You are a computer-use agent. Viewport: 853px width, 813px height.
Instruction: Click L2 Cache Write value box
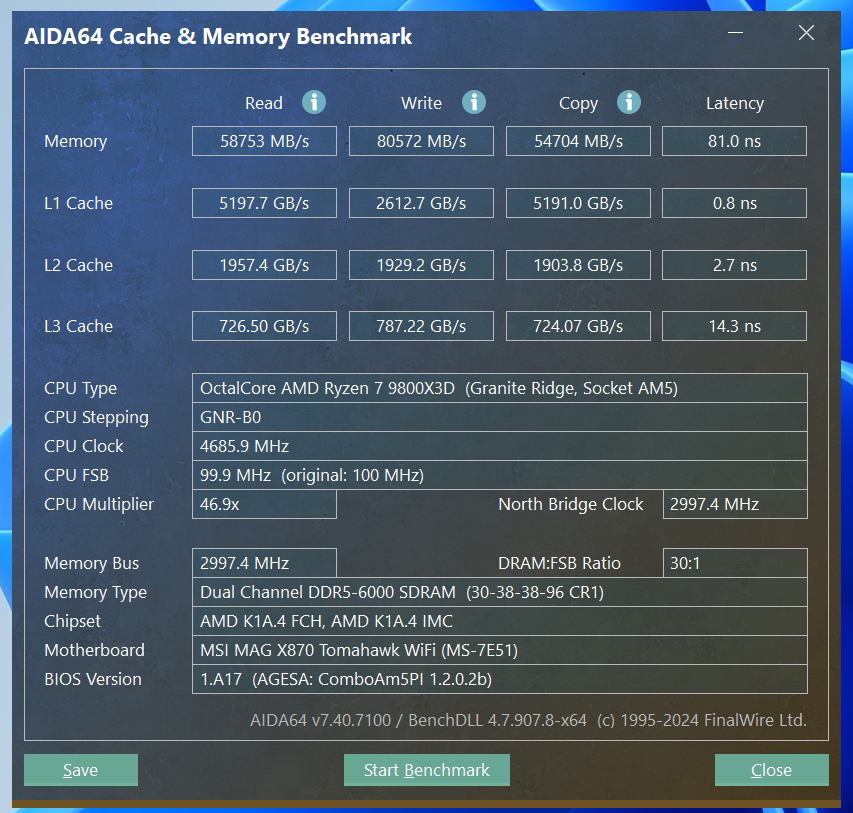[x=421, y=265]
